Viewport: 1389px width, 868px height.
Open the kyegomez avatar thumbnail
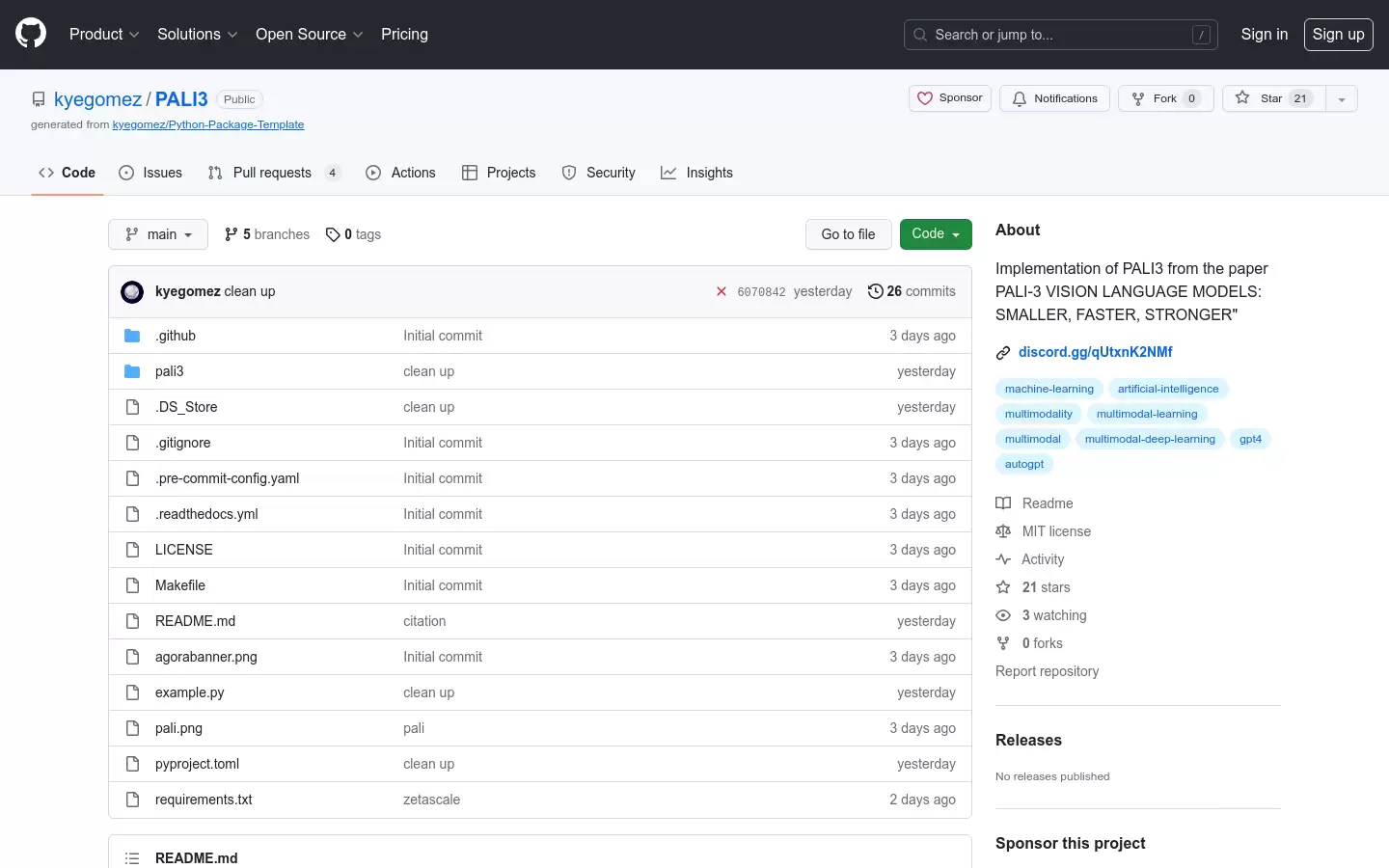[132, 291]
